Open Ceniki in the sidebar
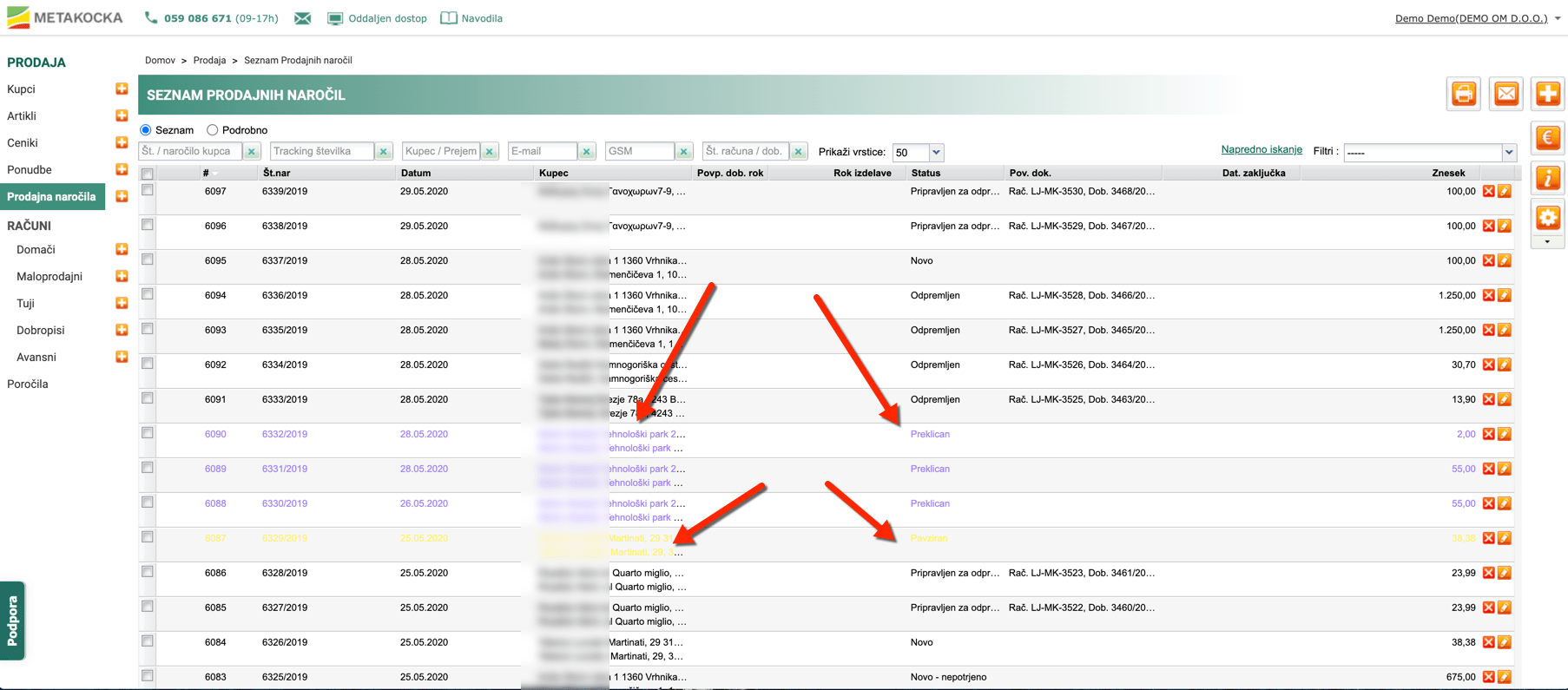This screenshot has height=690, width=1568. click(23, 142)
